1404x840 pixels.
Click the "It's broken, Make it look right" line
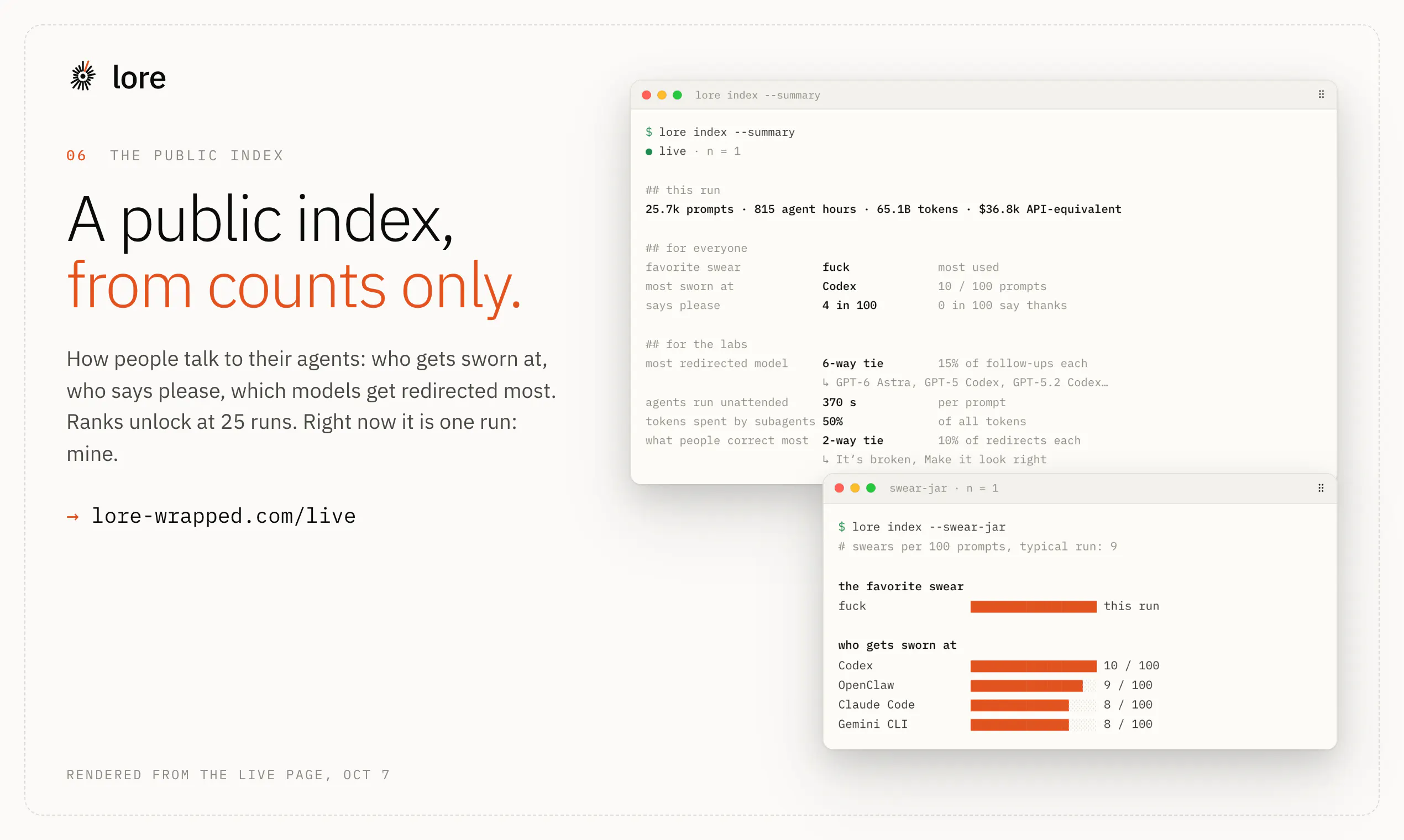[934, 460]
